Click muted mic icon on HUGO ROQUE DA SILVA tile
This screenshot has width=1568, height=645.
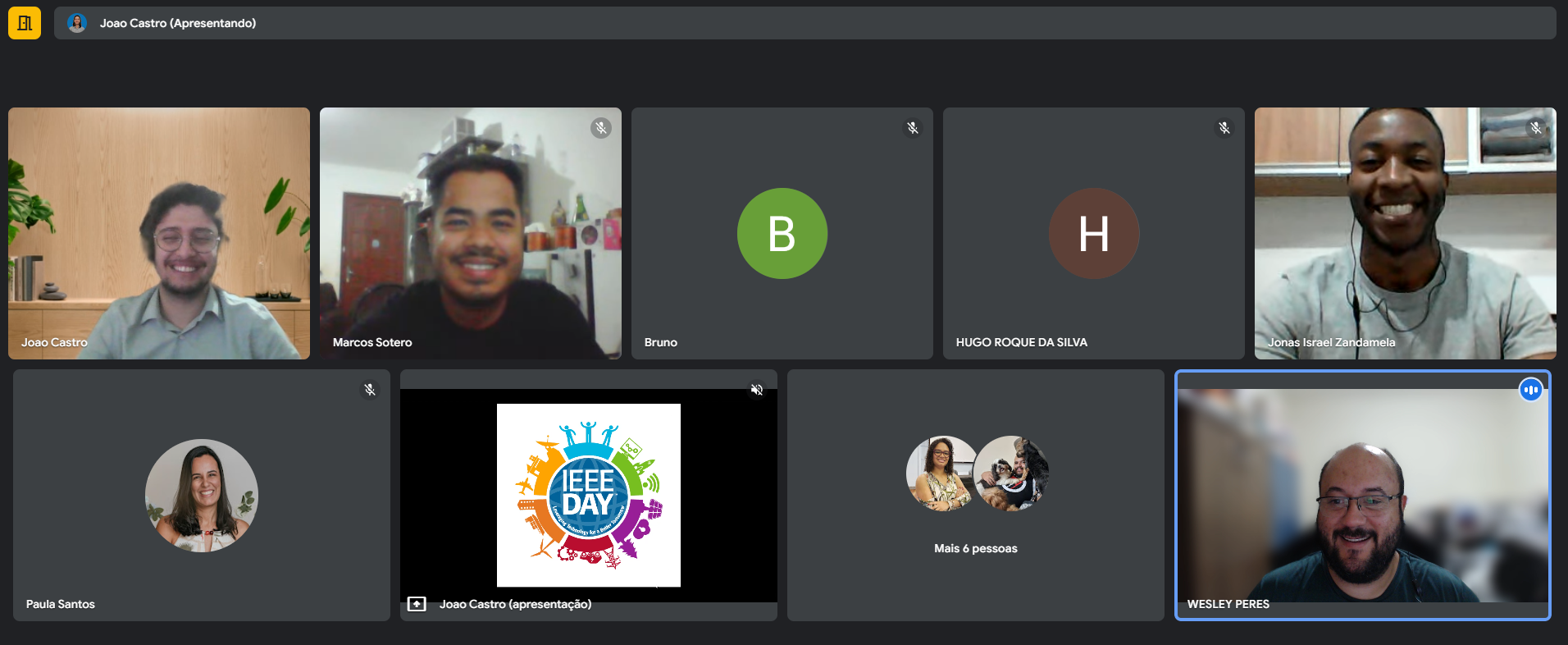(1224, 127)
